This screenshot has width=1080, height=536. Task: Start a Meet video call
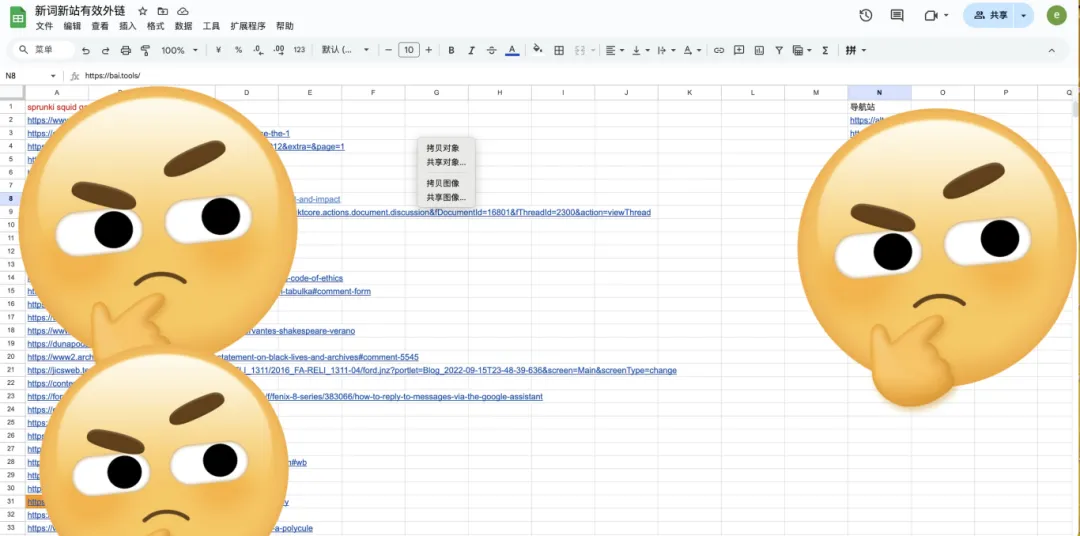coord(933,15)
